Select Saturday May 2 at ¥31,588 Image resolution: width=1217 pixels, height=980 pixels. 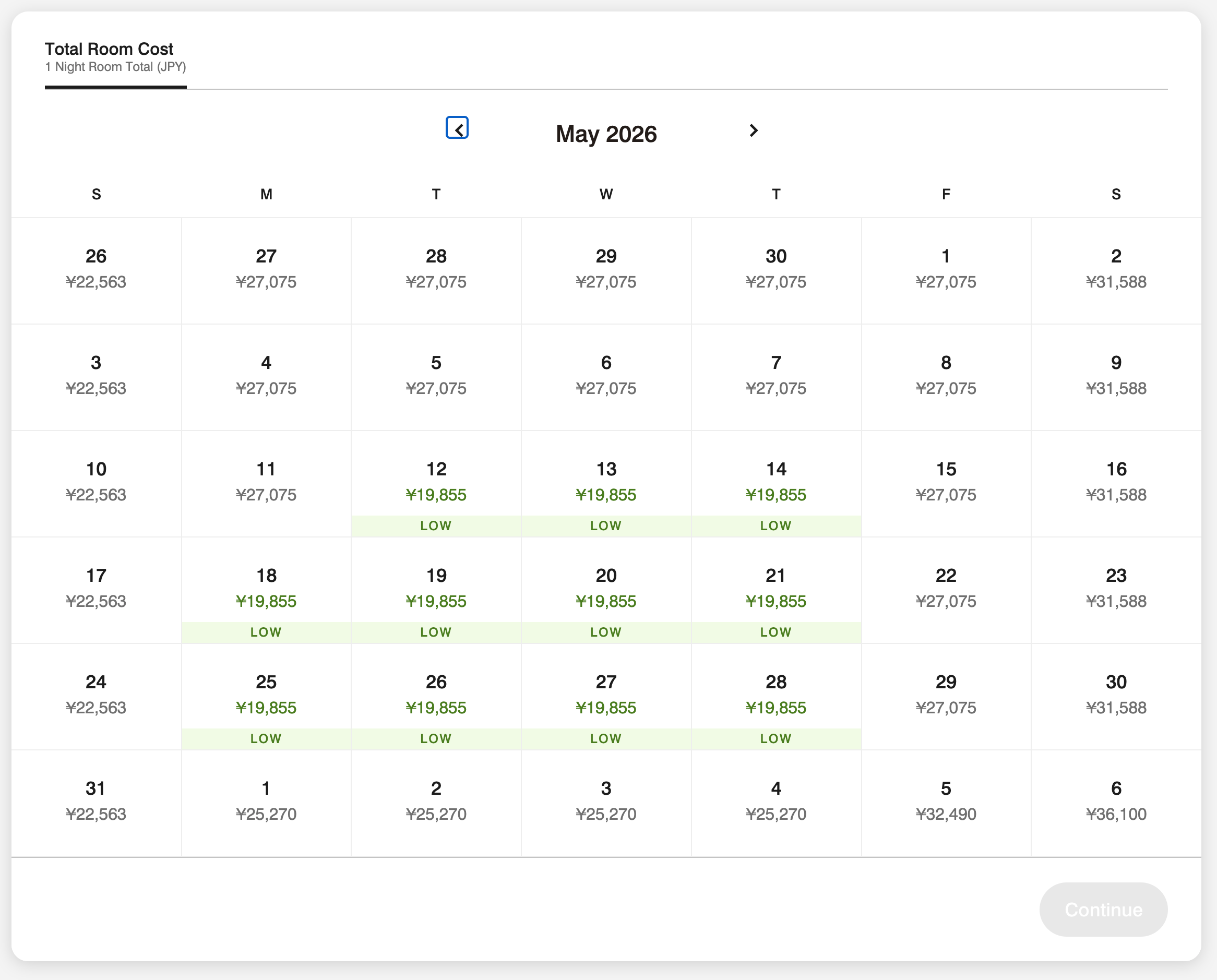point(1115,269)
